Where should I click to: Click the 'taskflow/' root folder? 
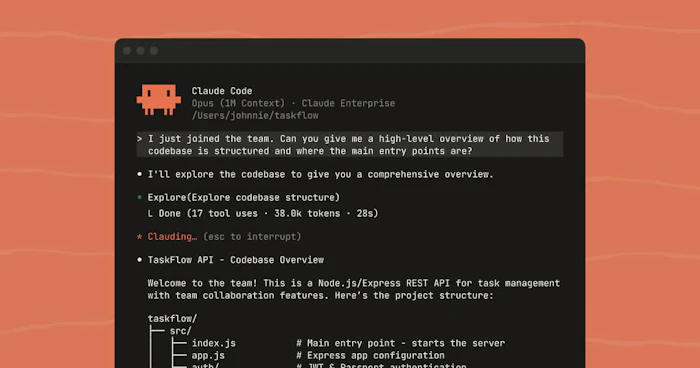172,318
